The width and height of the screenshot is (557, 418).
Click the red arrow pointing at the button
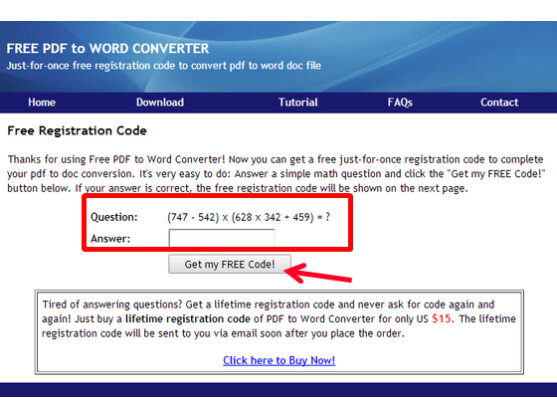pos(318,273)
